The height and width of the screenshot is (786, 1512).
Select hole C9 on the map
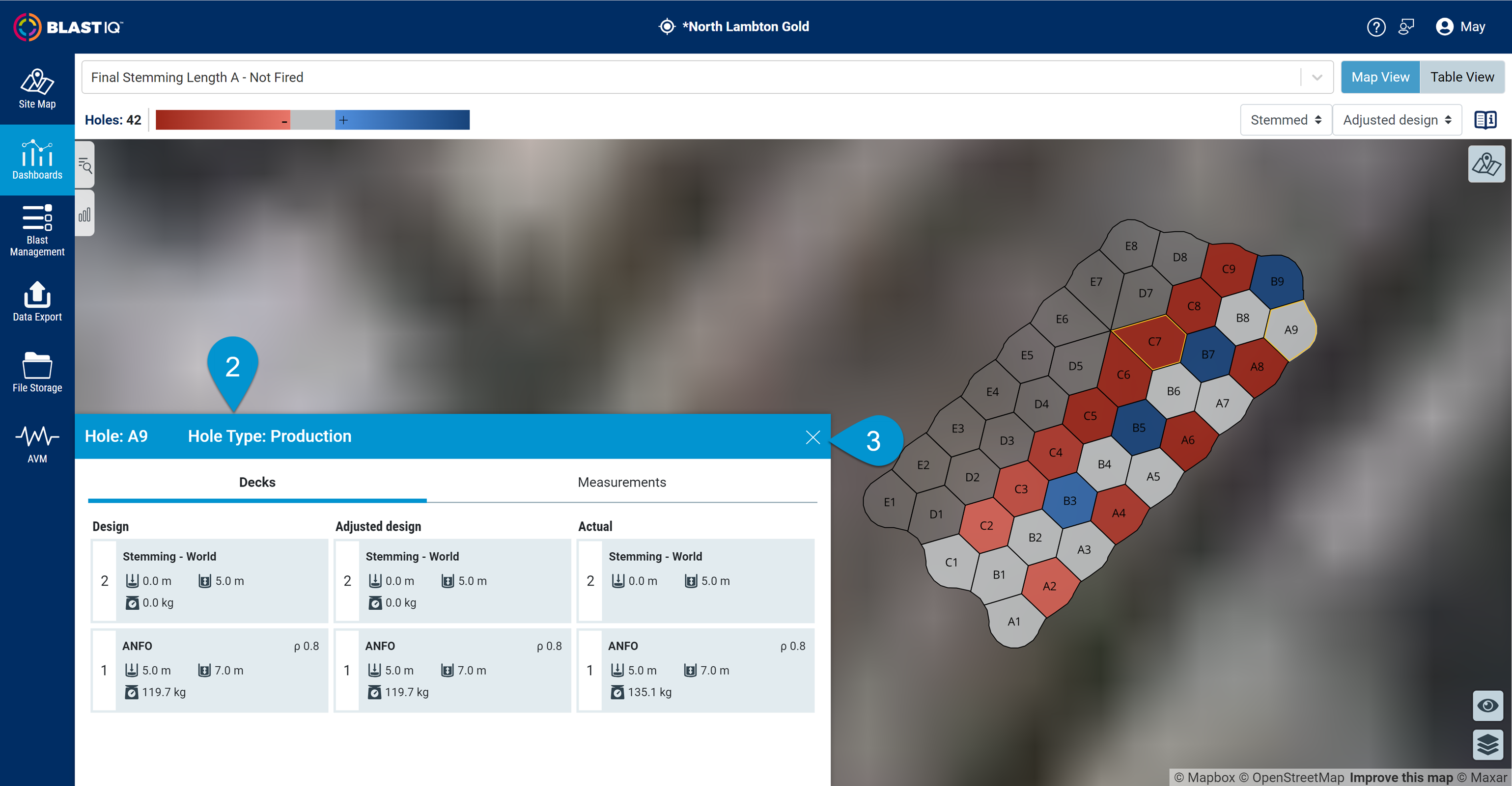pos(1228,269)
